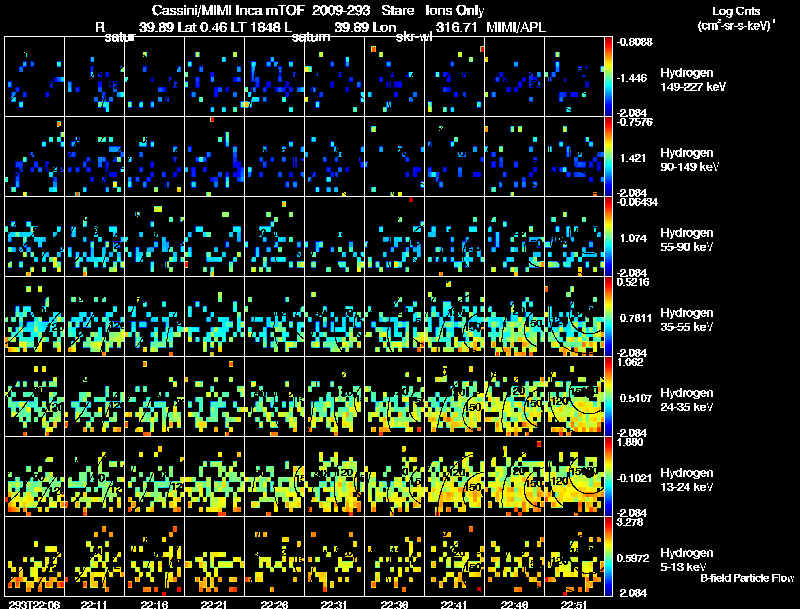Screen dimensions: 800x609
Task: Select the 22:06 panel in 149-227 keV row
Action: click(34, 77)
